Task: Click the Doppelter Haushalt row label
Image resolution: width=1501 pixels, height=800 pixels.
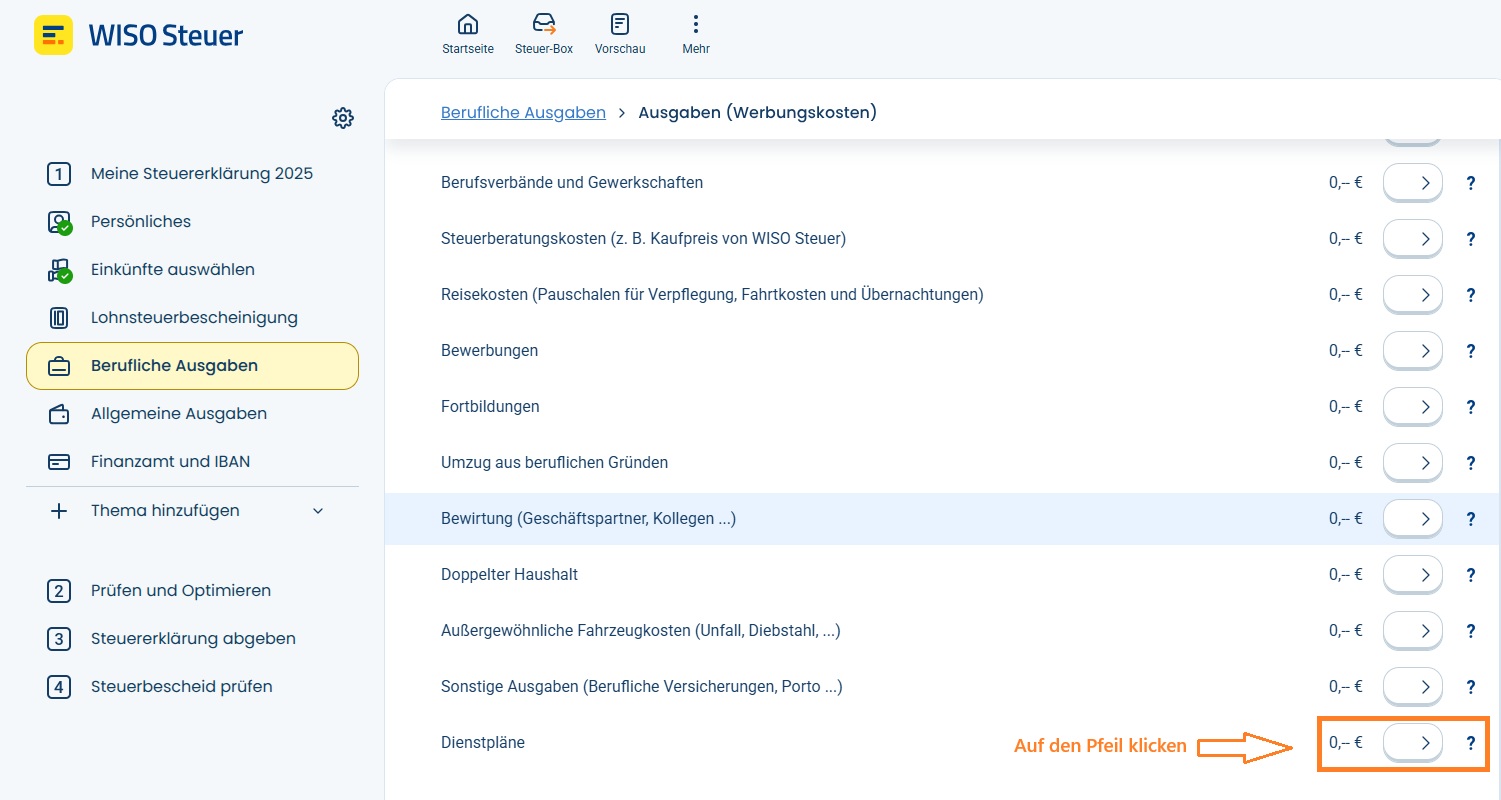Action: point(509,575)
